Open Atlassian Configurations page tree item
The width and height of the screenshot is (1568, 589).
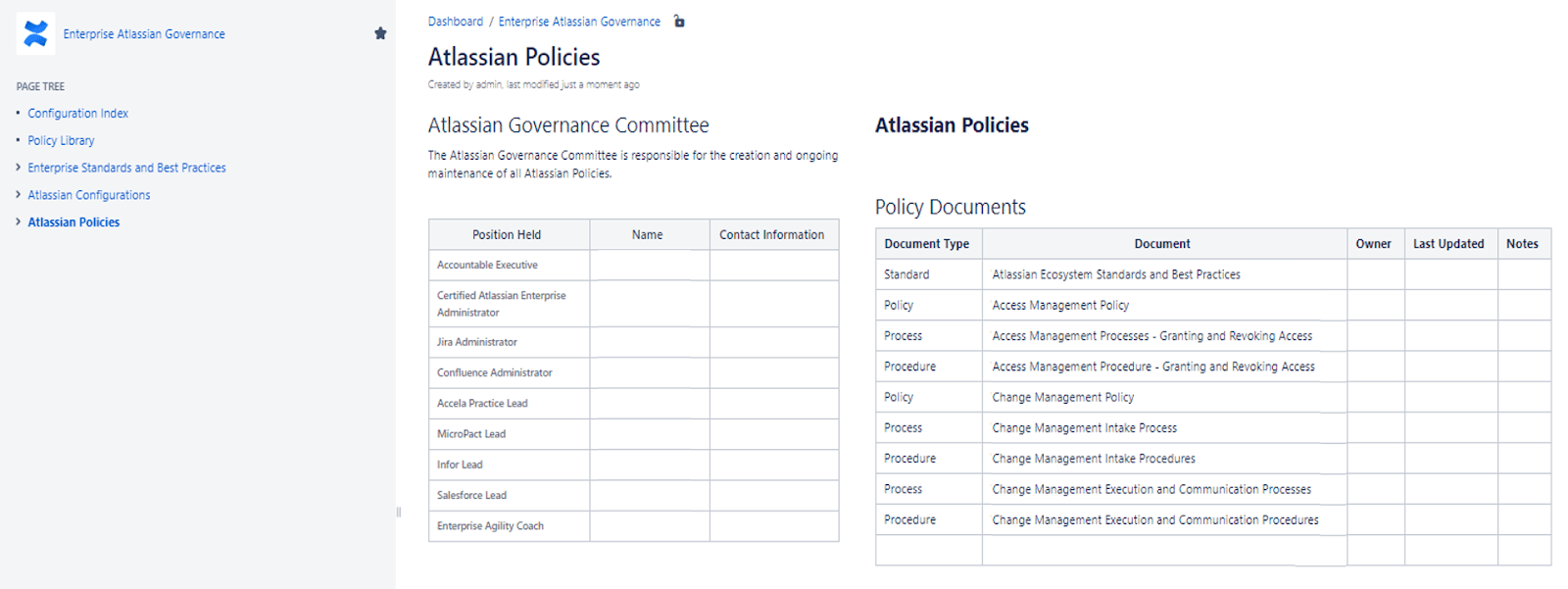(x=89, y=195)
